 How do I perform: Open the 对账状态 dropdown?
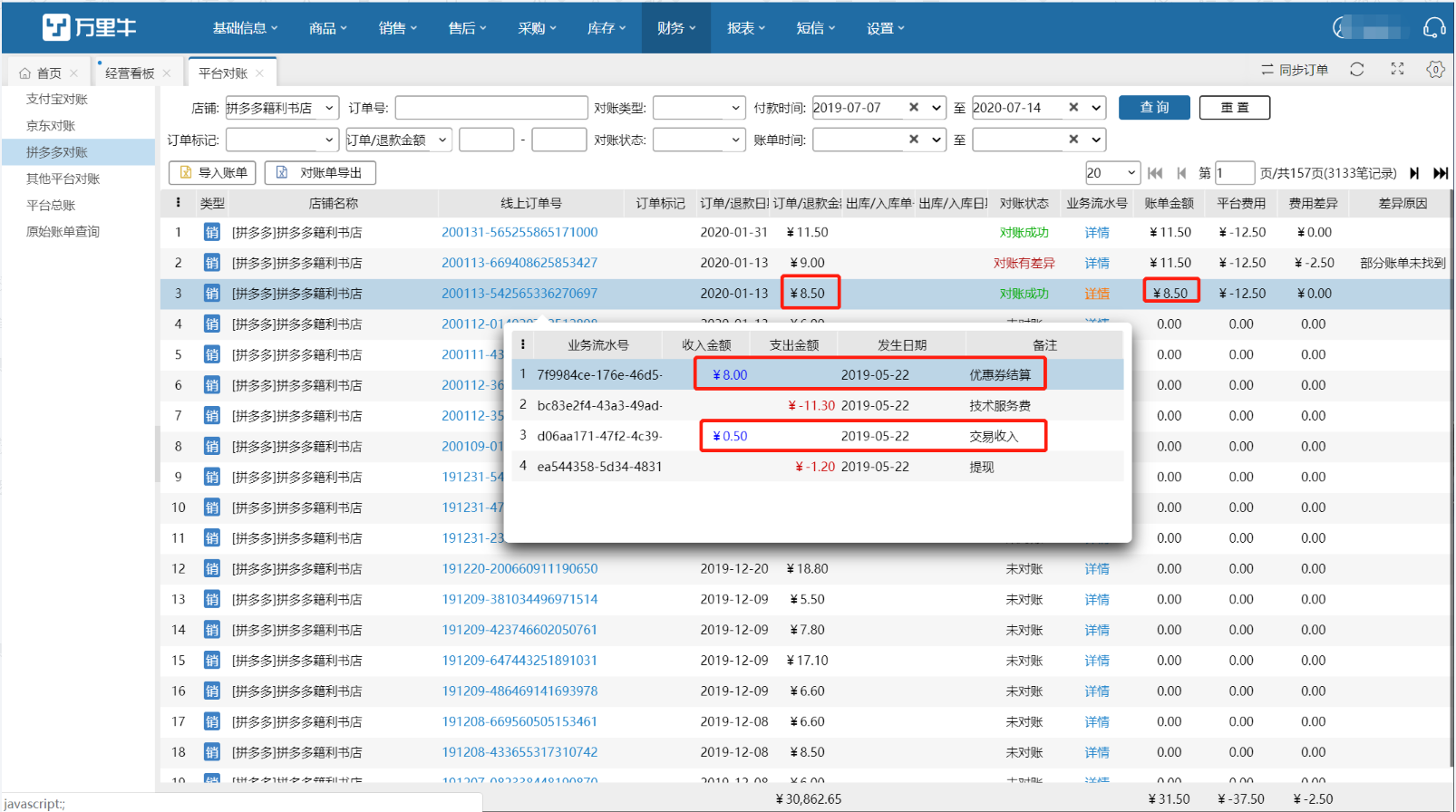pyautogui.click(x=699, y=140)
